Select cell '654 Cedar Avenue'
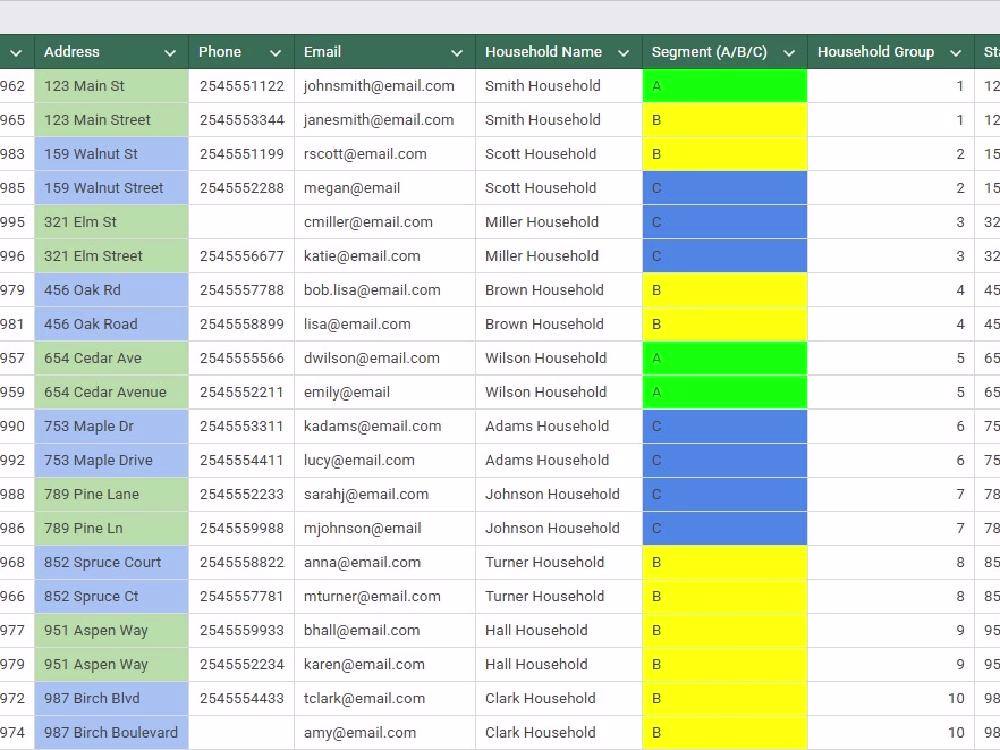Image resolution: width=1000 pixels, height=750 pixels. (112, 392)
